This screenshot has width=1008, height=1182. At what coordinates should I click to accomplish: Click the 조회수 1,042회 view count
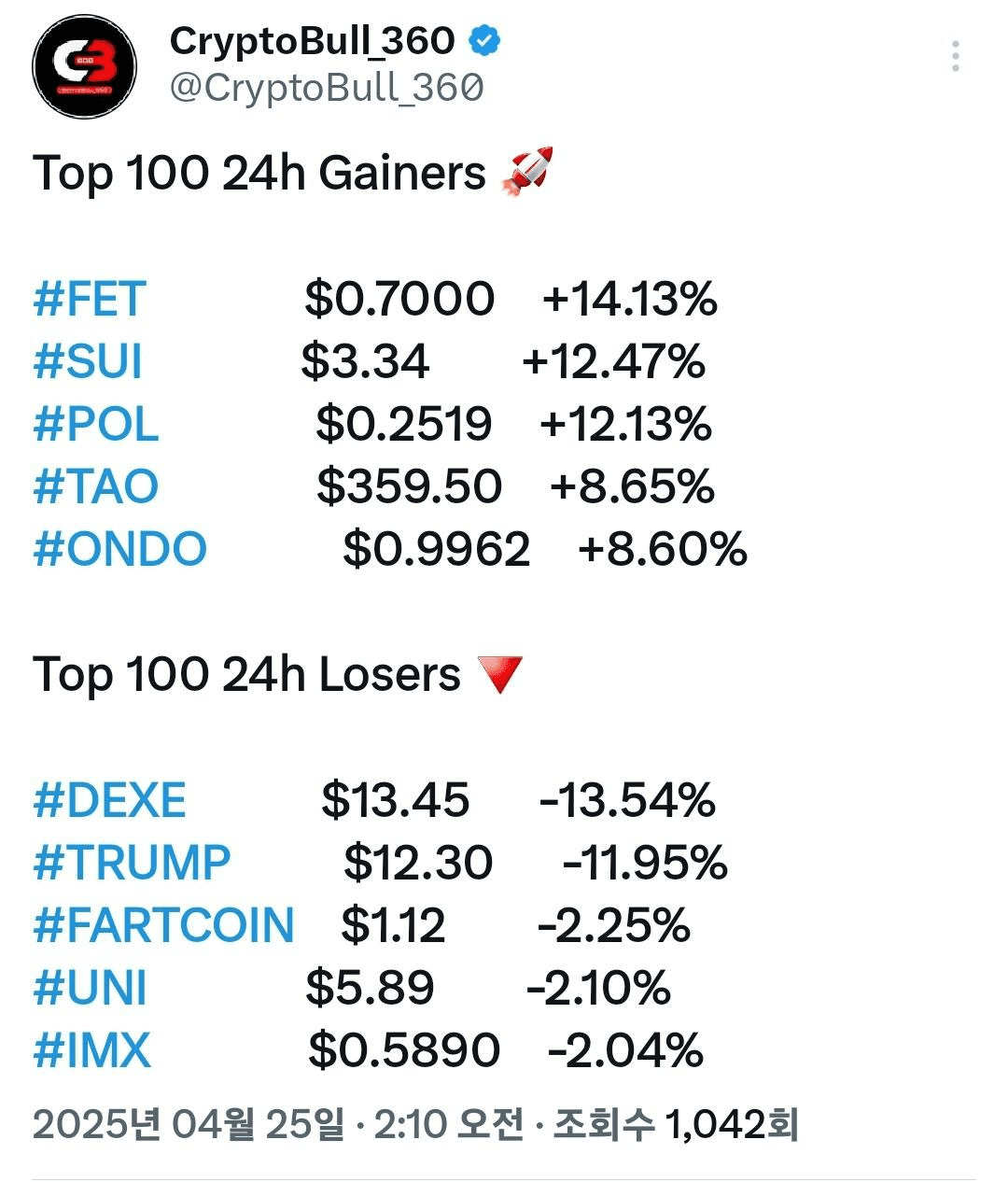point(676,1125)
